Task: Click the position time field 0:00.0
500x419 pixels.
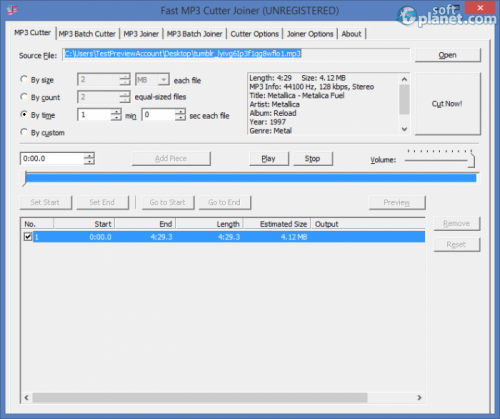Action: tap(52, 159)
